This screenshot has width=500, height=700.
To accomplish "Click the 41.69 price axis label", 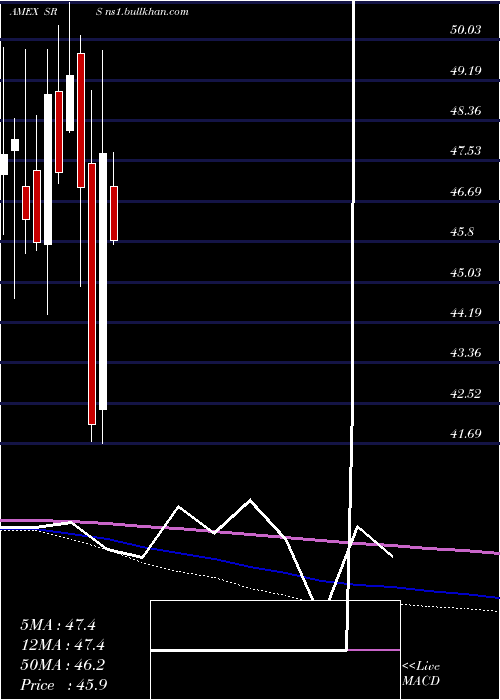I will [466, 433].
